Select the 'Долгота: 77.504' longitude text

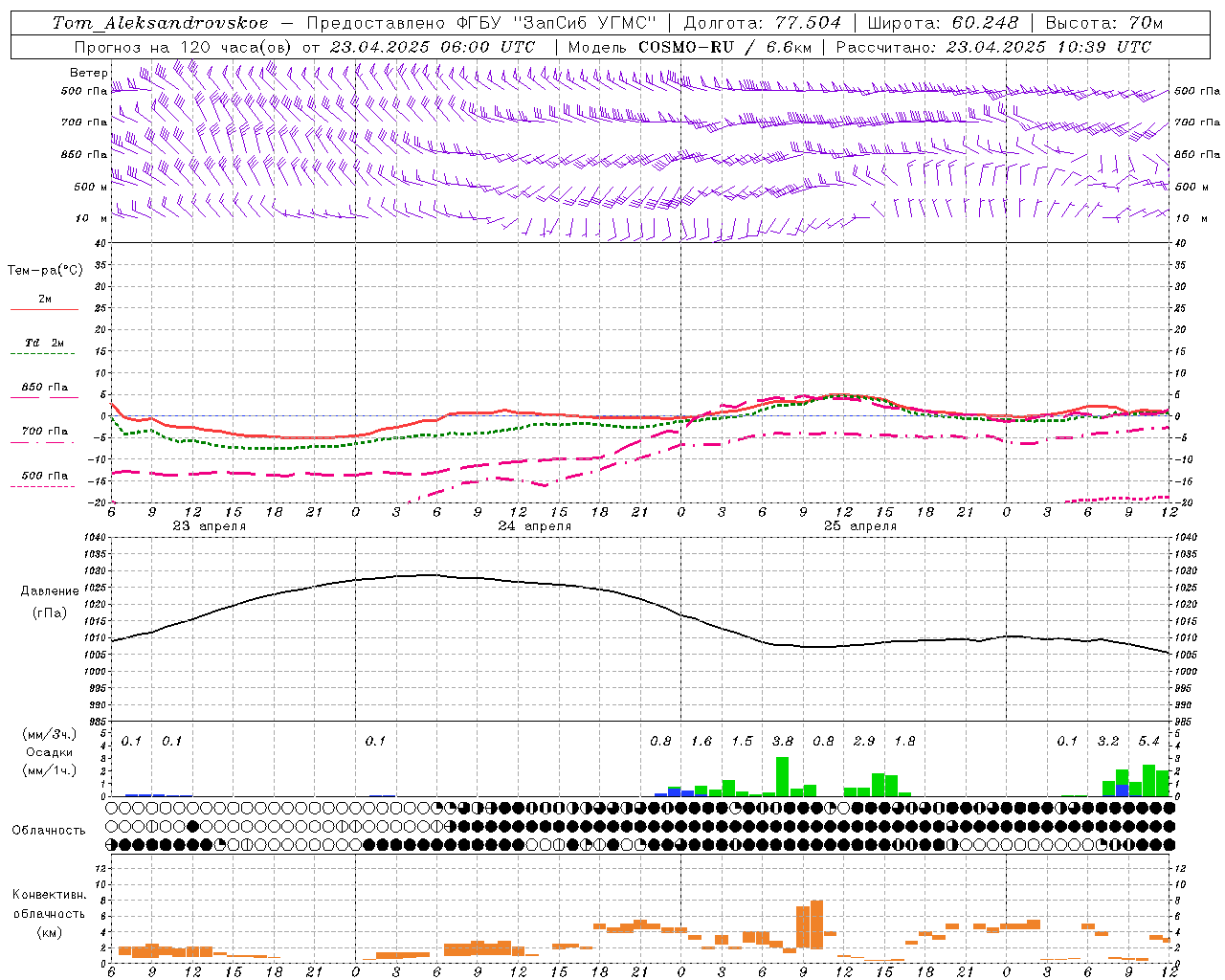coord(763,22)
